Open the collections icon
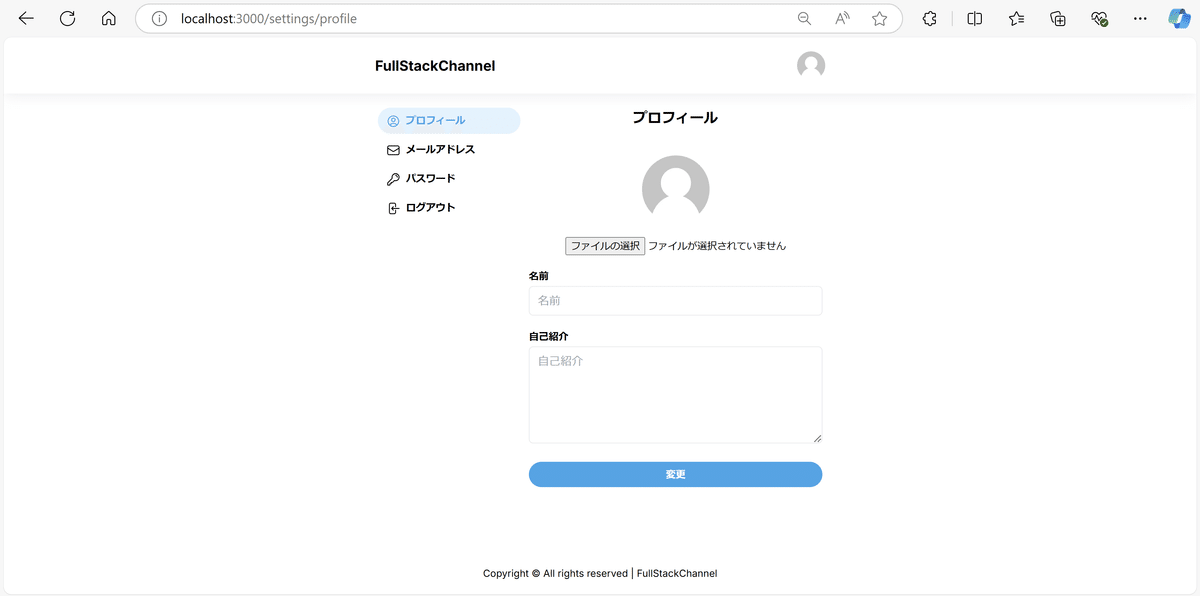Viewport: 1200px width, 596px height. (x=1058, y=18)
